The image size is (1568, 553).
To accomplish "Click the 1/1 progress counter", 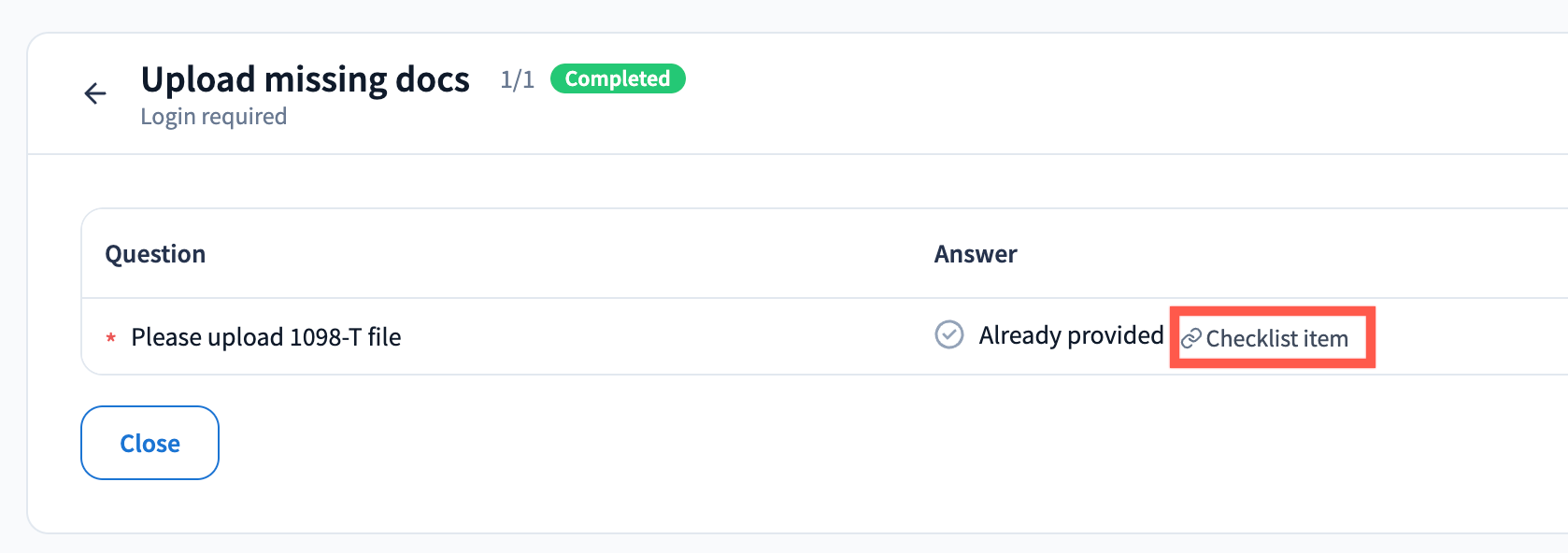I will 517,79.
